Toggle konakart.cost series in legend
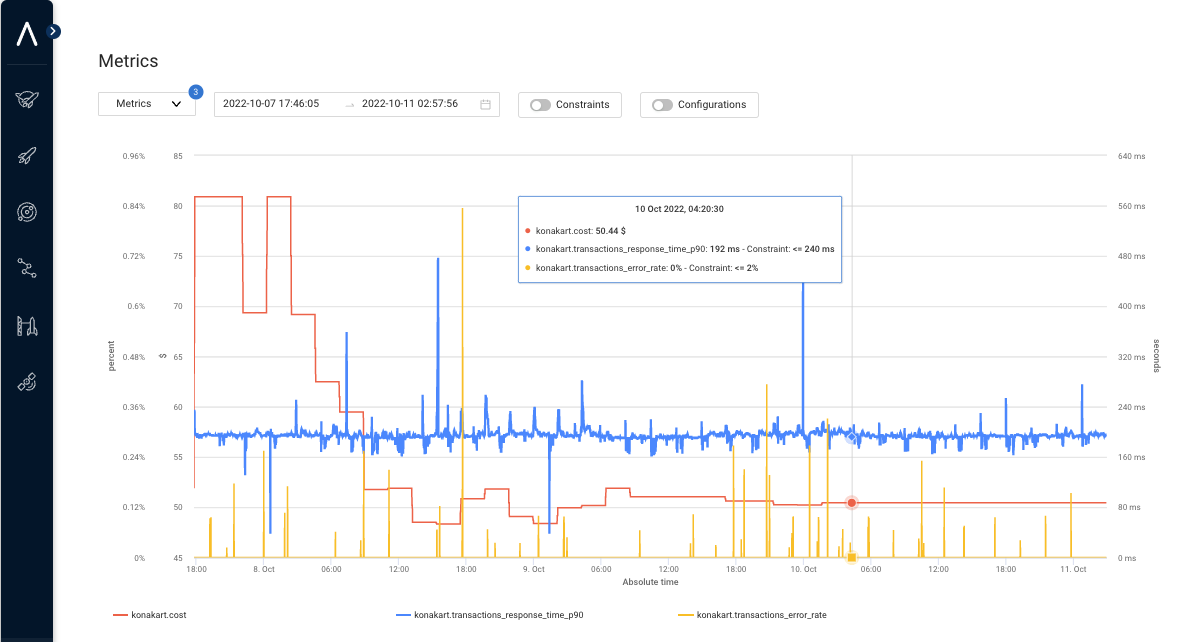The height and width of the screenshot is (642, 1201). pyautogui.click(x=152, y=615)
